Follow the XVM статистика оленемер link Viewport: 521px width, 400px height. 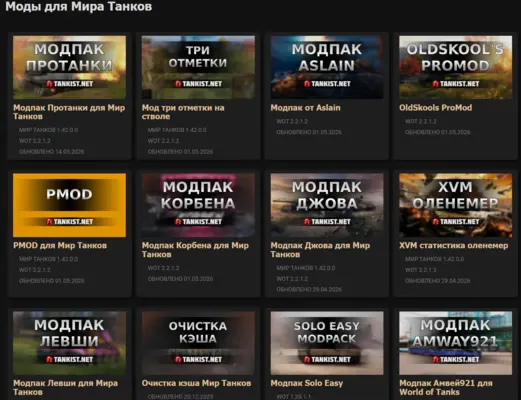[x=453, y=246]
